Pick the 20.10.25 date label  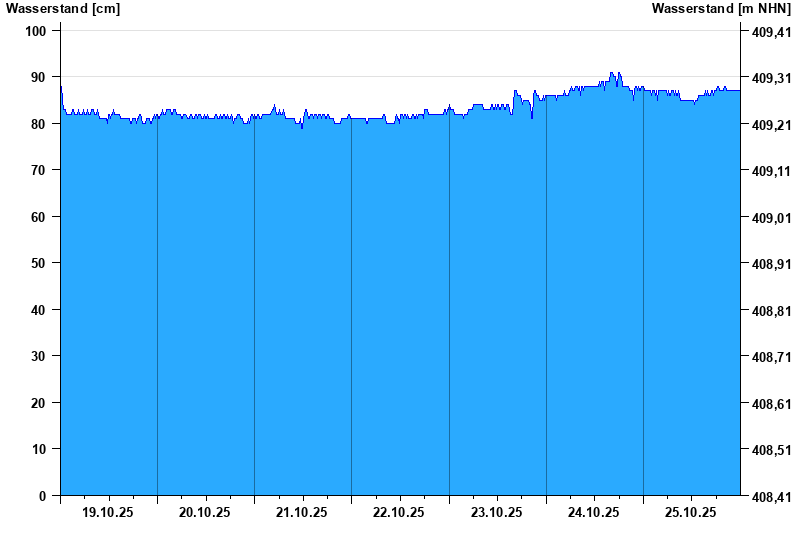pos(205,512)
